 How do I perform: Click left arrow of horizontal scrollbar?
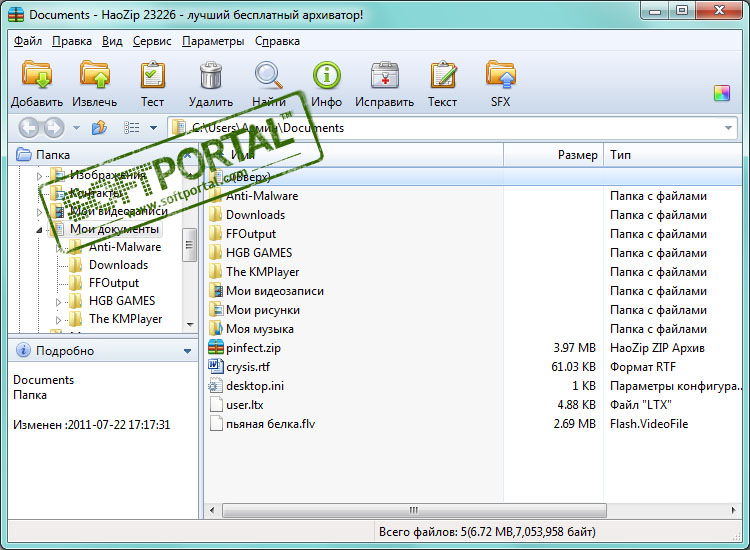tap(212, 510)
